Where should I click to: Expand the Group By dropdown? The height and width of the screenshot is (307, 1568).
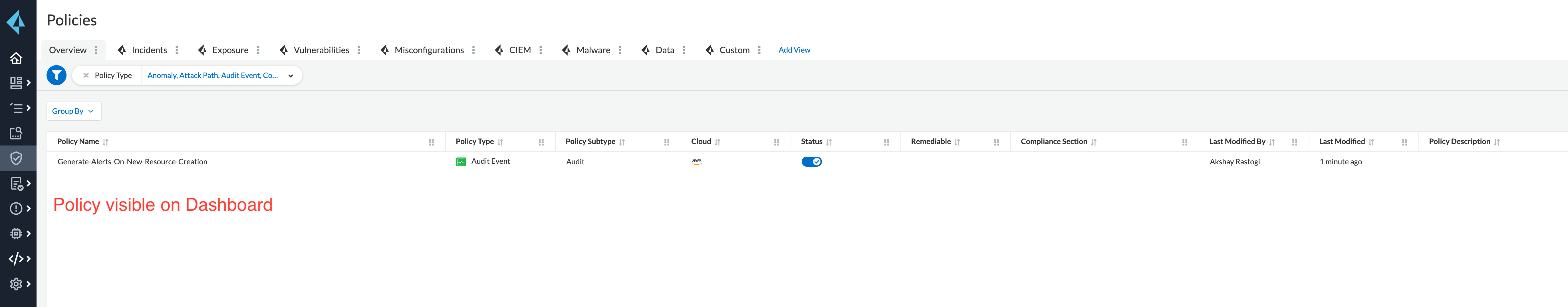tap(73, 111)
